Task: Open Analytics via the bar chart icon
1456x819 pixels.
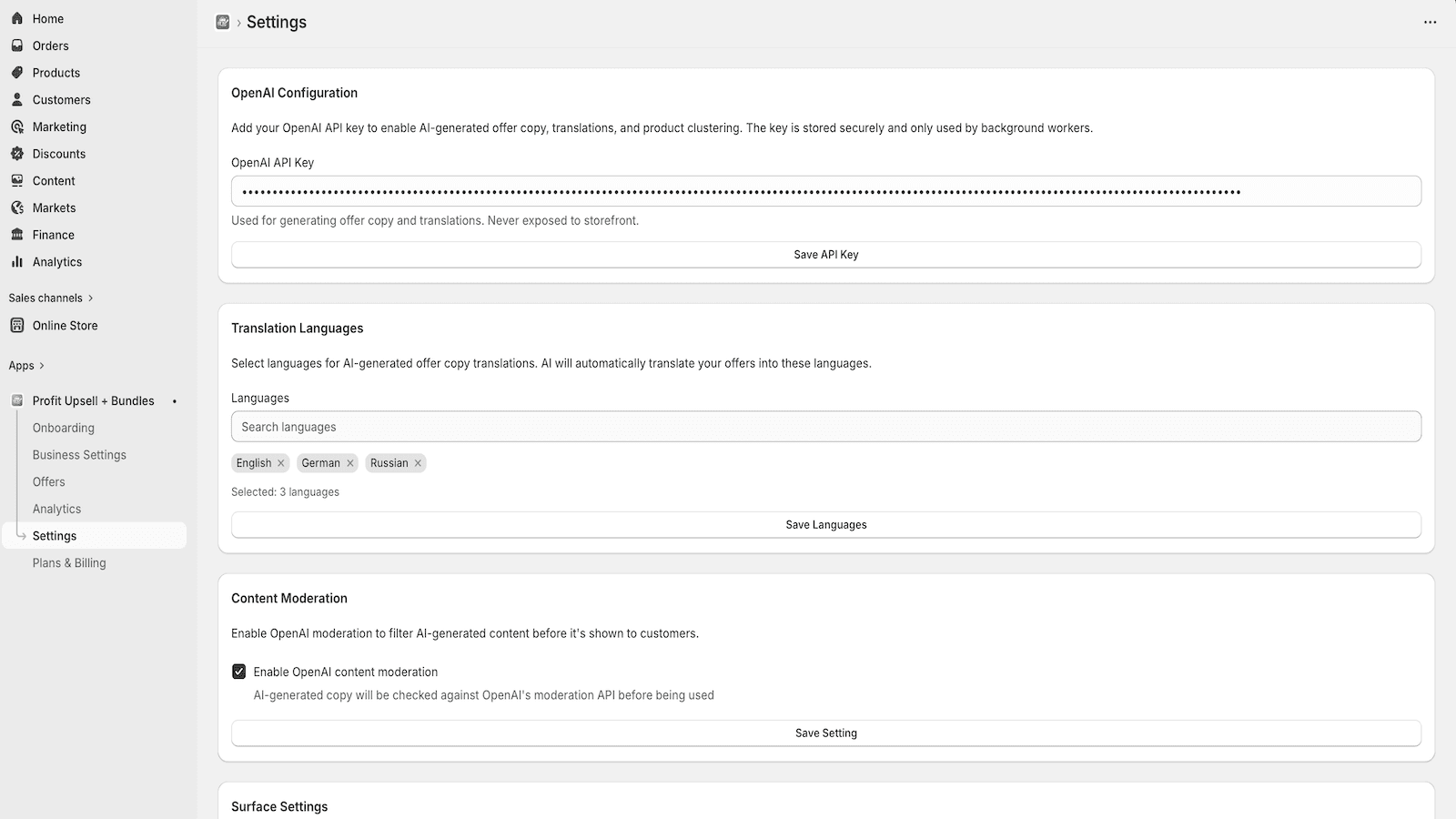Action: pyautogui.click(x=17, y=262)
